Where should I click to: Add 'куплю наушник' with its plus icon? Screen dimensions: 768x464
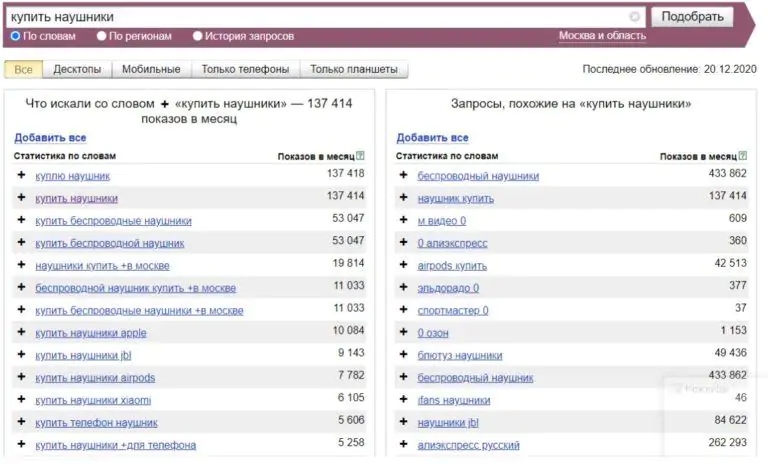(x=21, y=175)
